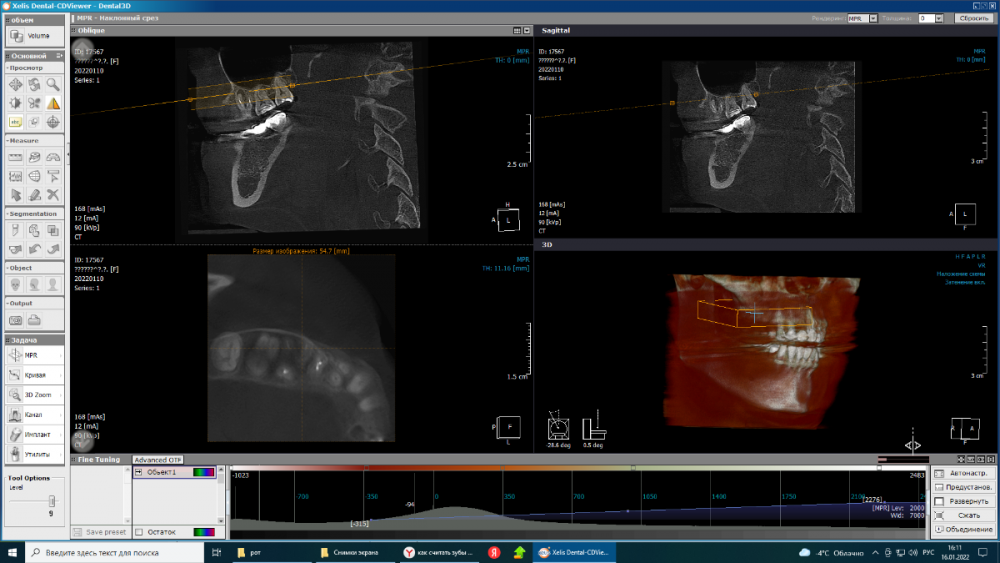Adjust the Level slider in Tool Options
This screenshot has width=1000, height=563.
click(50, 499)
